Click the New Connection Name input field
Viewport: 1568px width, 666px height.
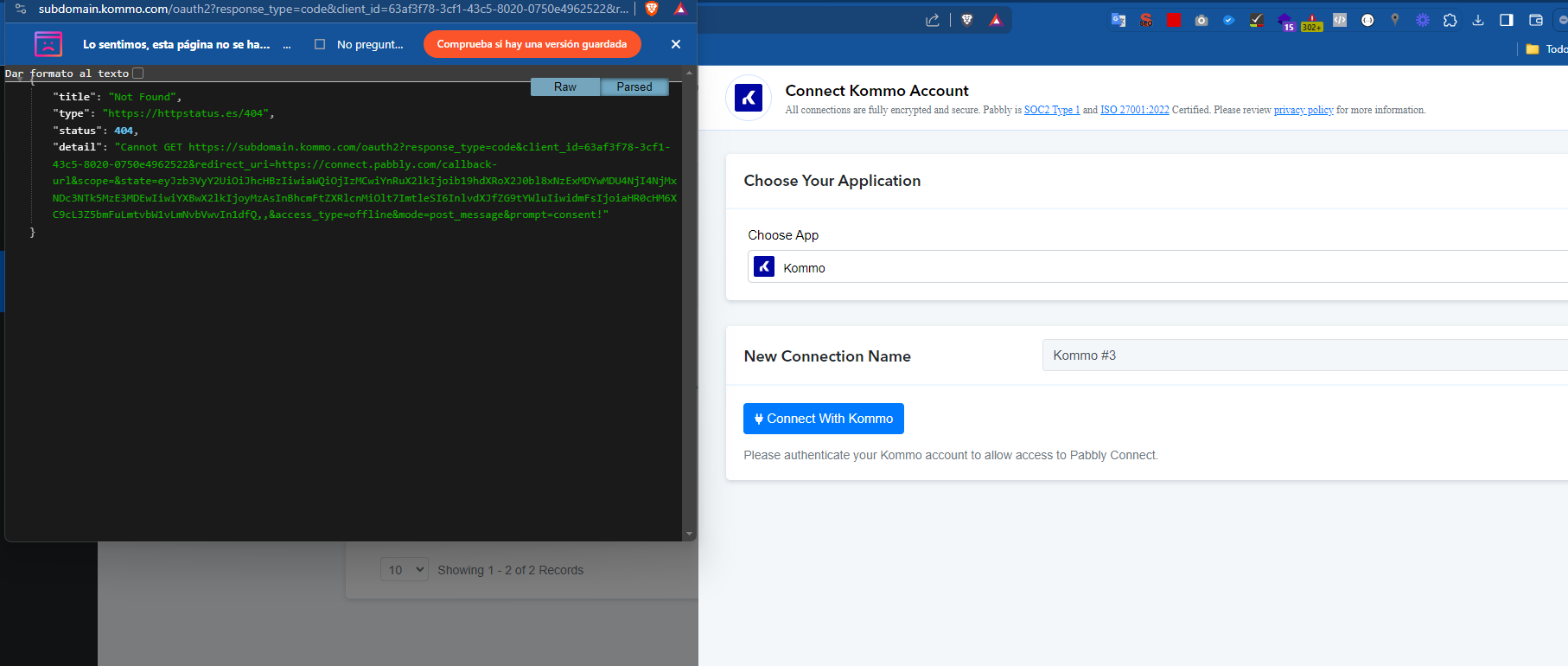pos(1305,355)
